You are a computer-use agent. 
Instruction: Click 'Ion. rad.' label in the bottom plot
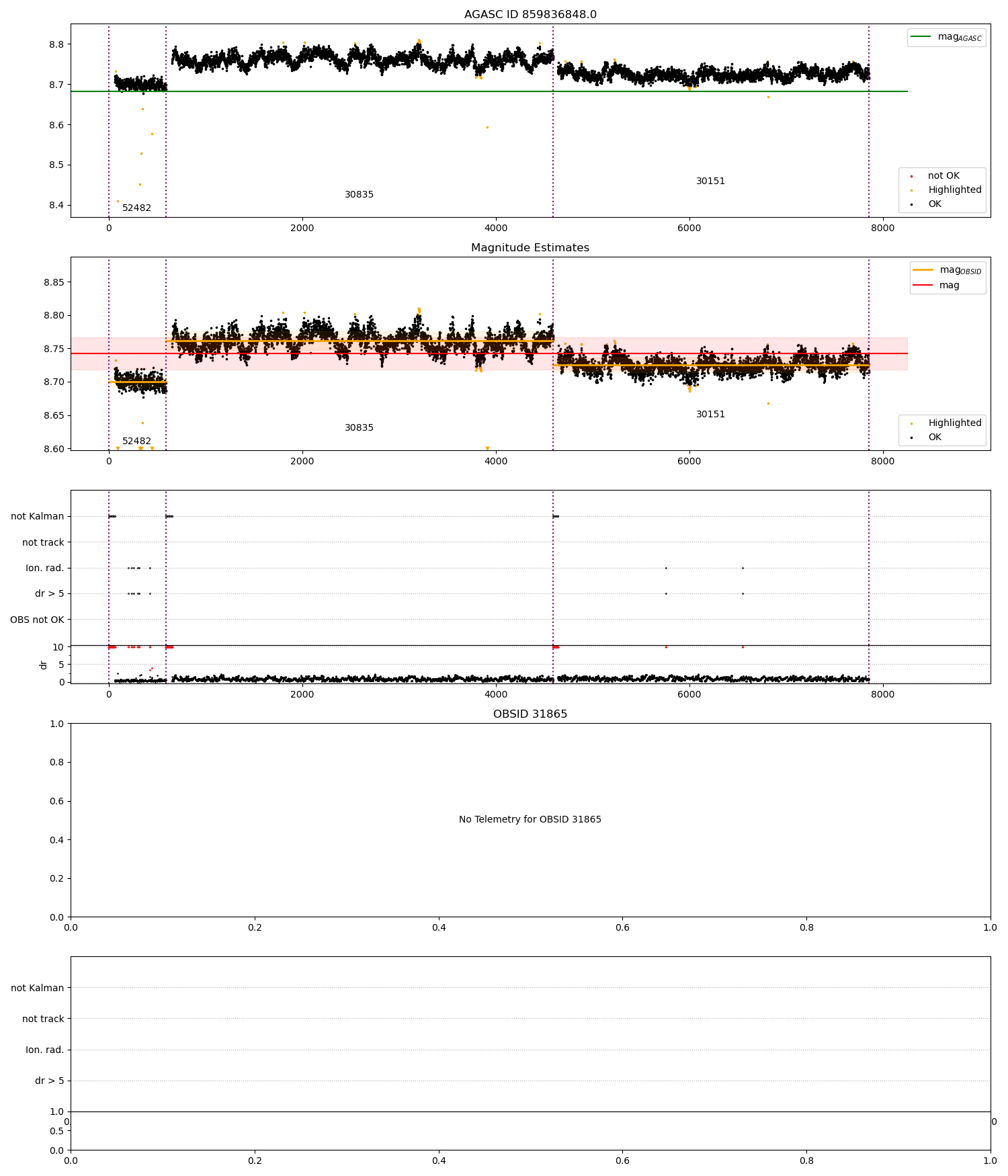click(45, 1050)
